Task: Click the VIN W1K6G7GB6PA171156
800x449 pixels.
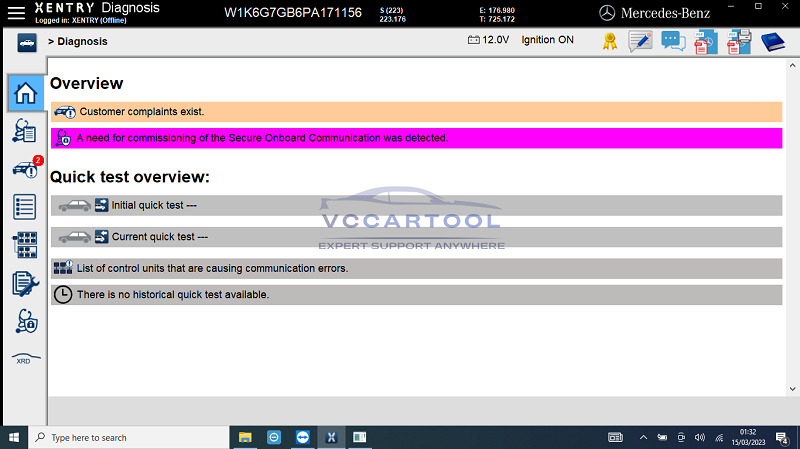Action: [x=293, y=13]
